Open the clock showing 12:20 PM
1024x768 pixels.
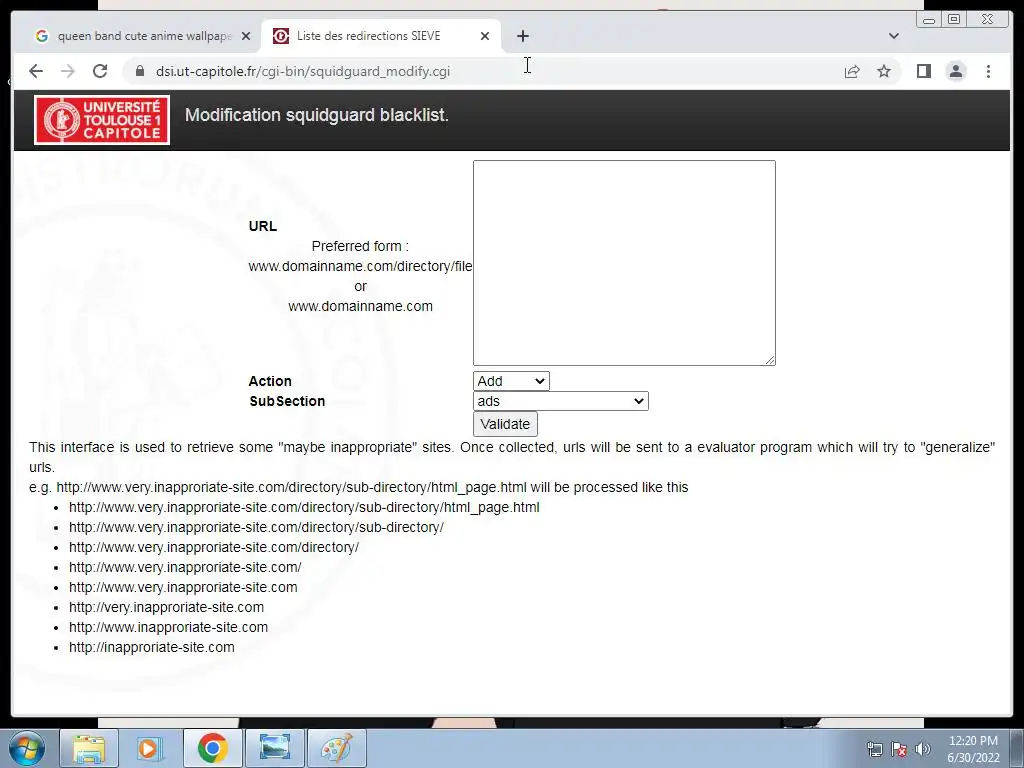[973, 749]
